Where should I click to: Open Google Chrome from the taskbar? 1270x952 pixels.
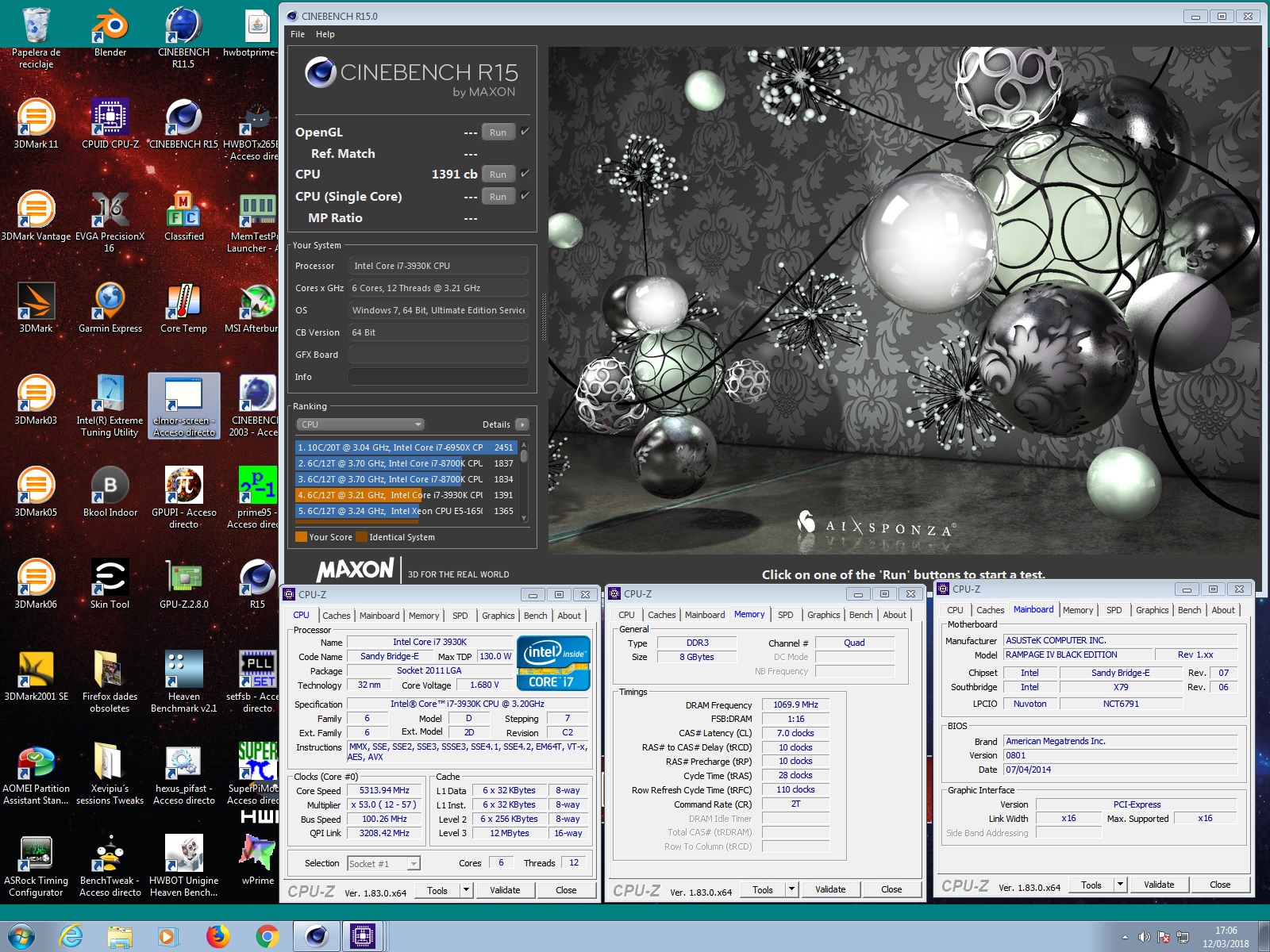pyautogui.click(x=267, y=936)
